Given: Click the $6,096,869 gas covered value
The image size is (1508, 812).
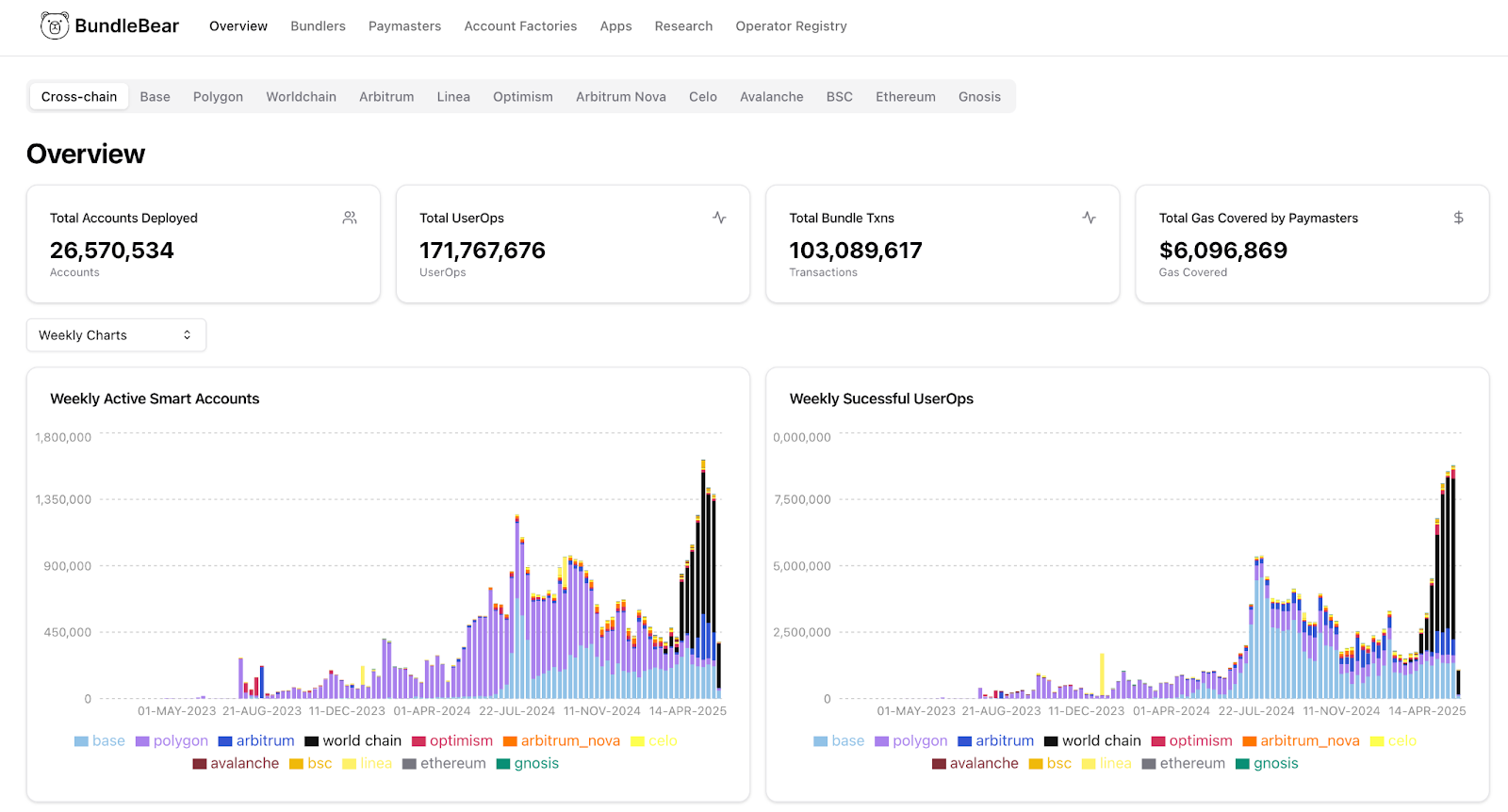Looking at the screenshot, I should tap(1223, 251).
